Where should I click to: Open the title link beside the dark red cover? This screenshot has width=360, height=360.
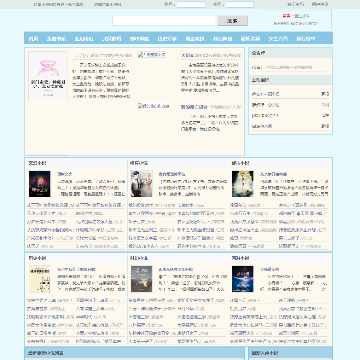pos(65,174)
